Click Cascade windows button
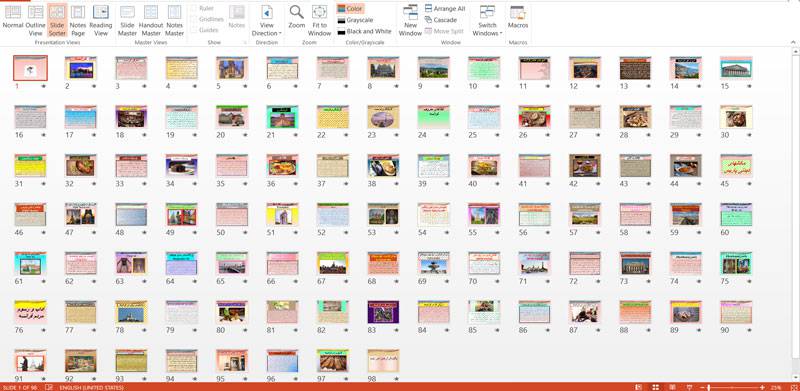This screenshot has height=391, width=800. (441, 20)
